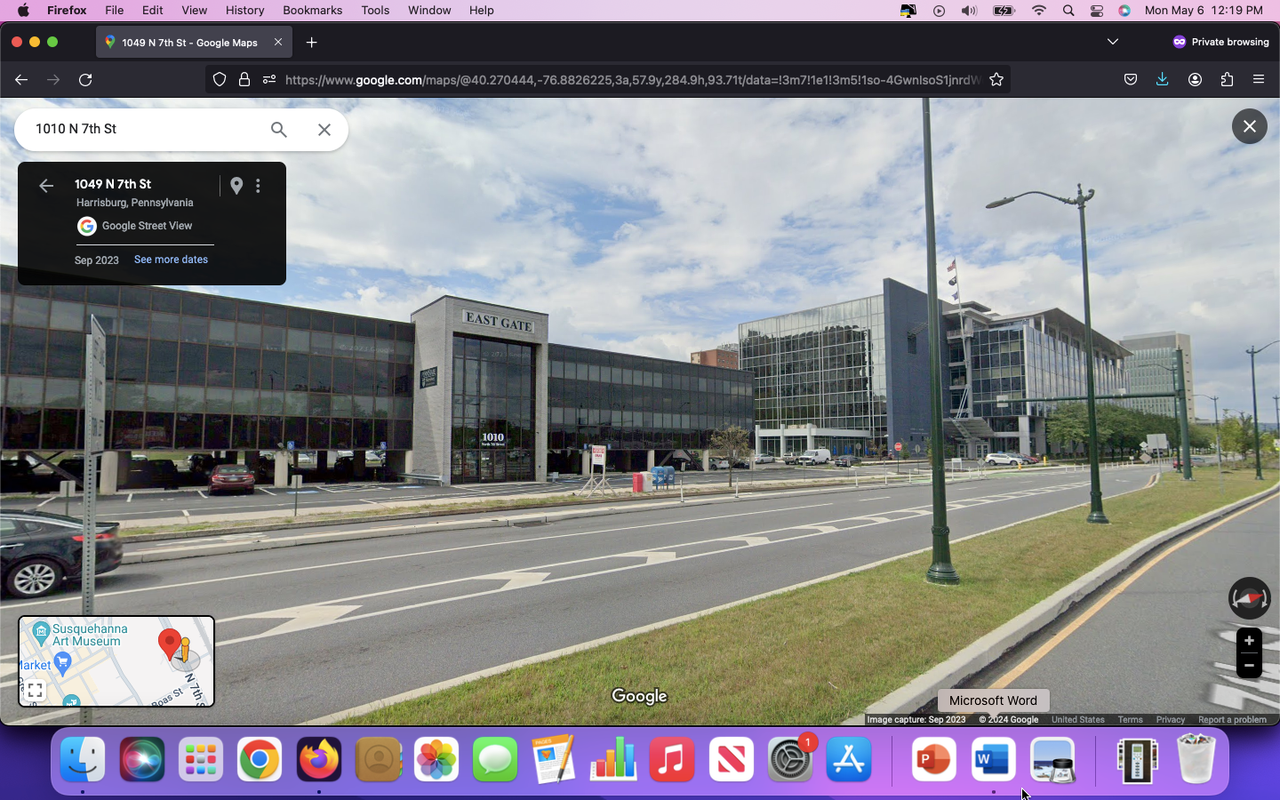The height and width of the screenshot is (800, 1280).
Task: Open System Settings from the Dock
Action: tap(790, 761)
